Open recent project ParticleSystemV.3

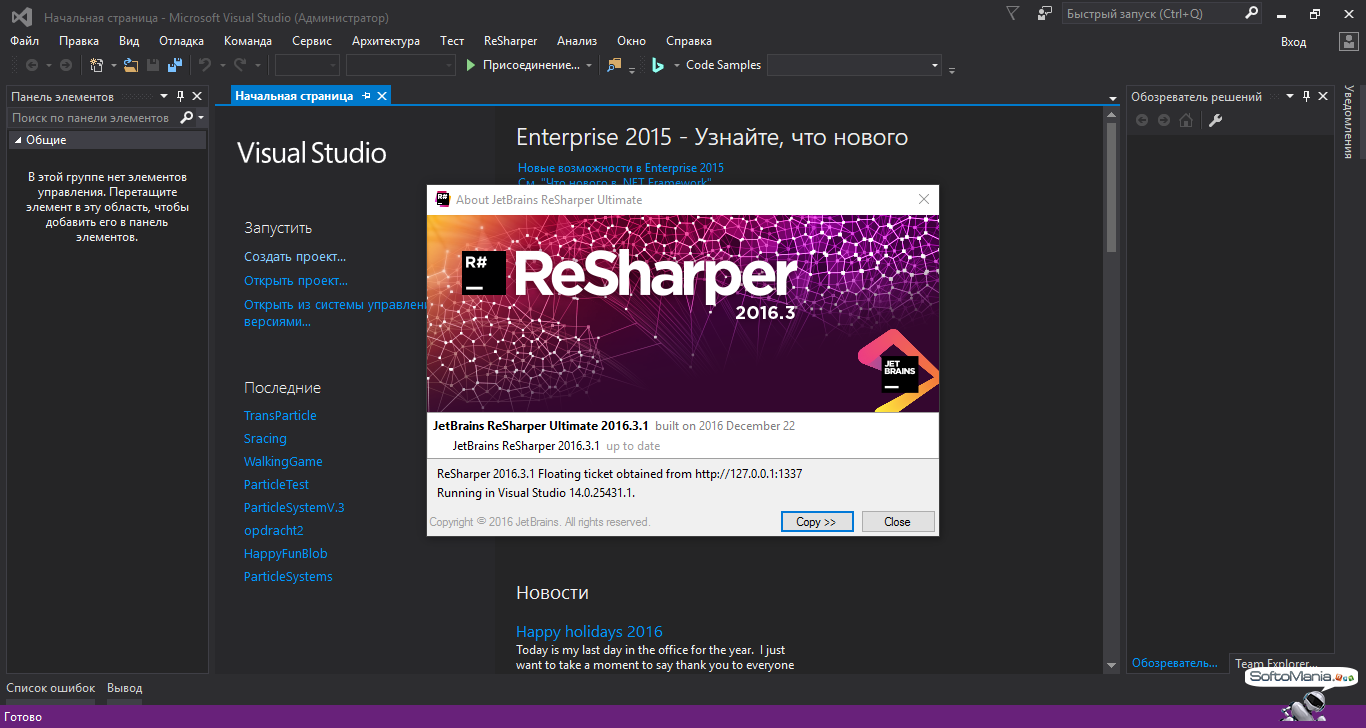(x=294, y=508)
